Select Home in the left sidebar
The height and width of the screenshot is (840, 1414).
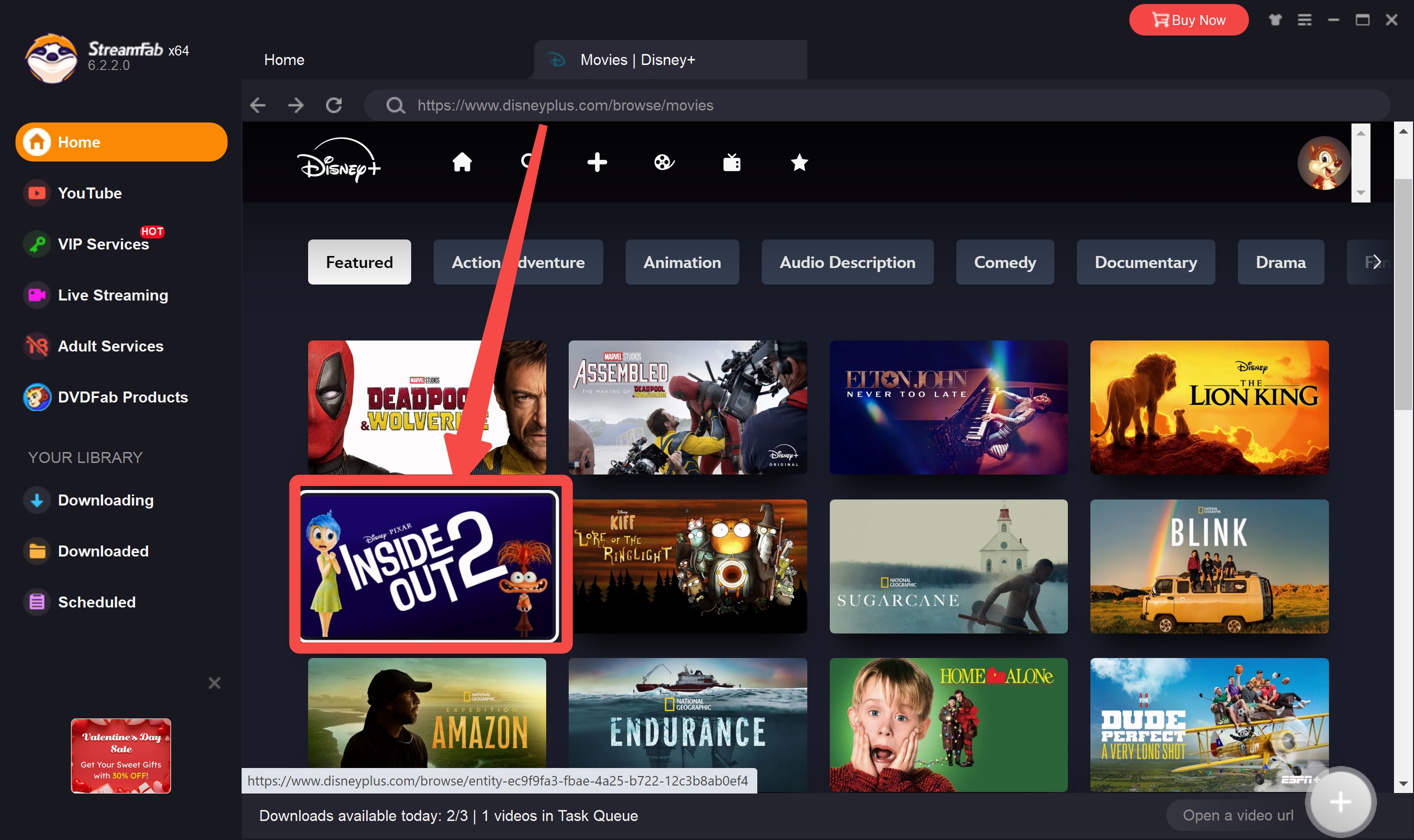121,141
